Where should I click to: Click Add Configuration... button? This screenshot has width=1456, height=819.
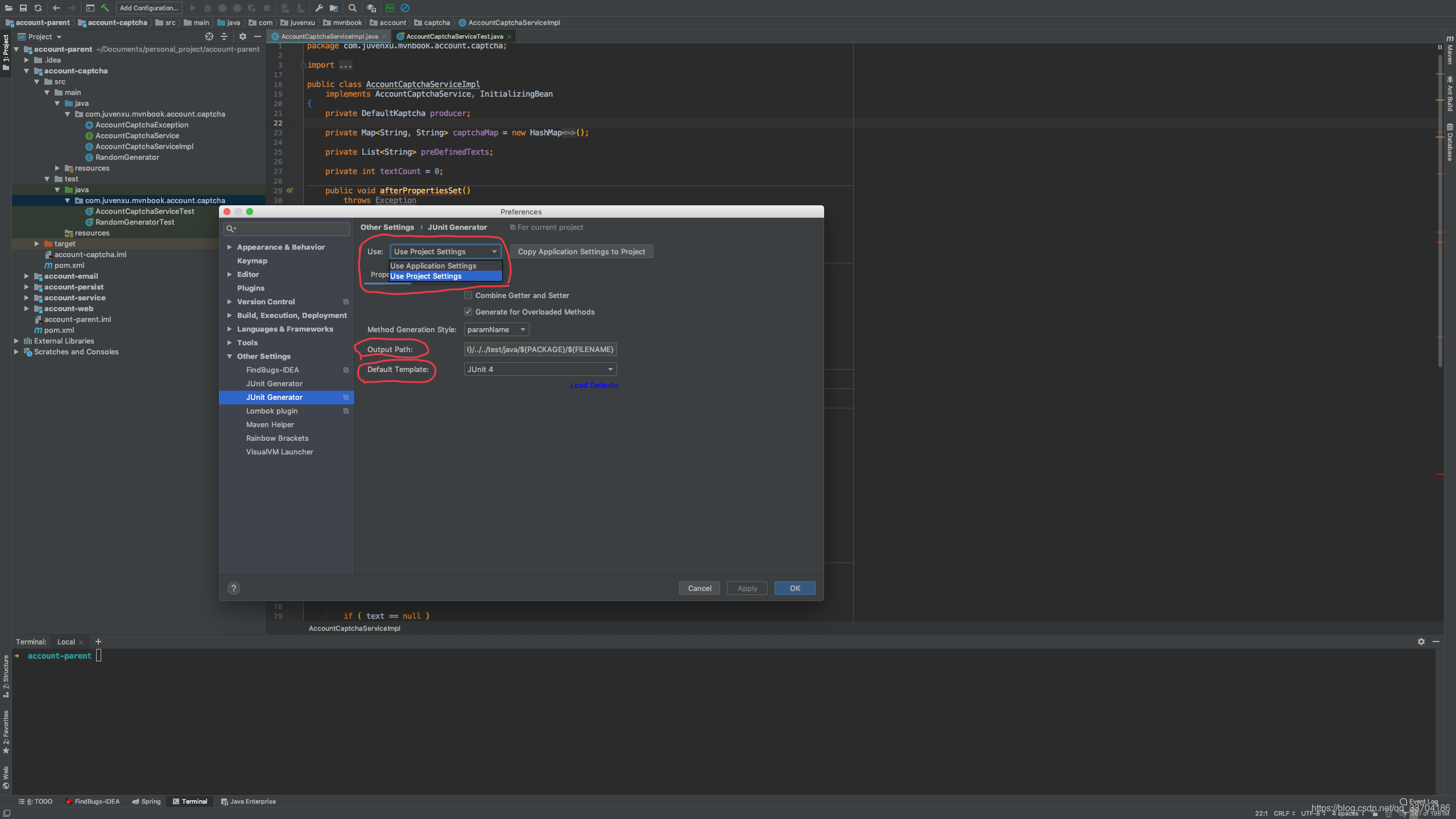click(149, 8)
